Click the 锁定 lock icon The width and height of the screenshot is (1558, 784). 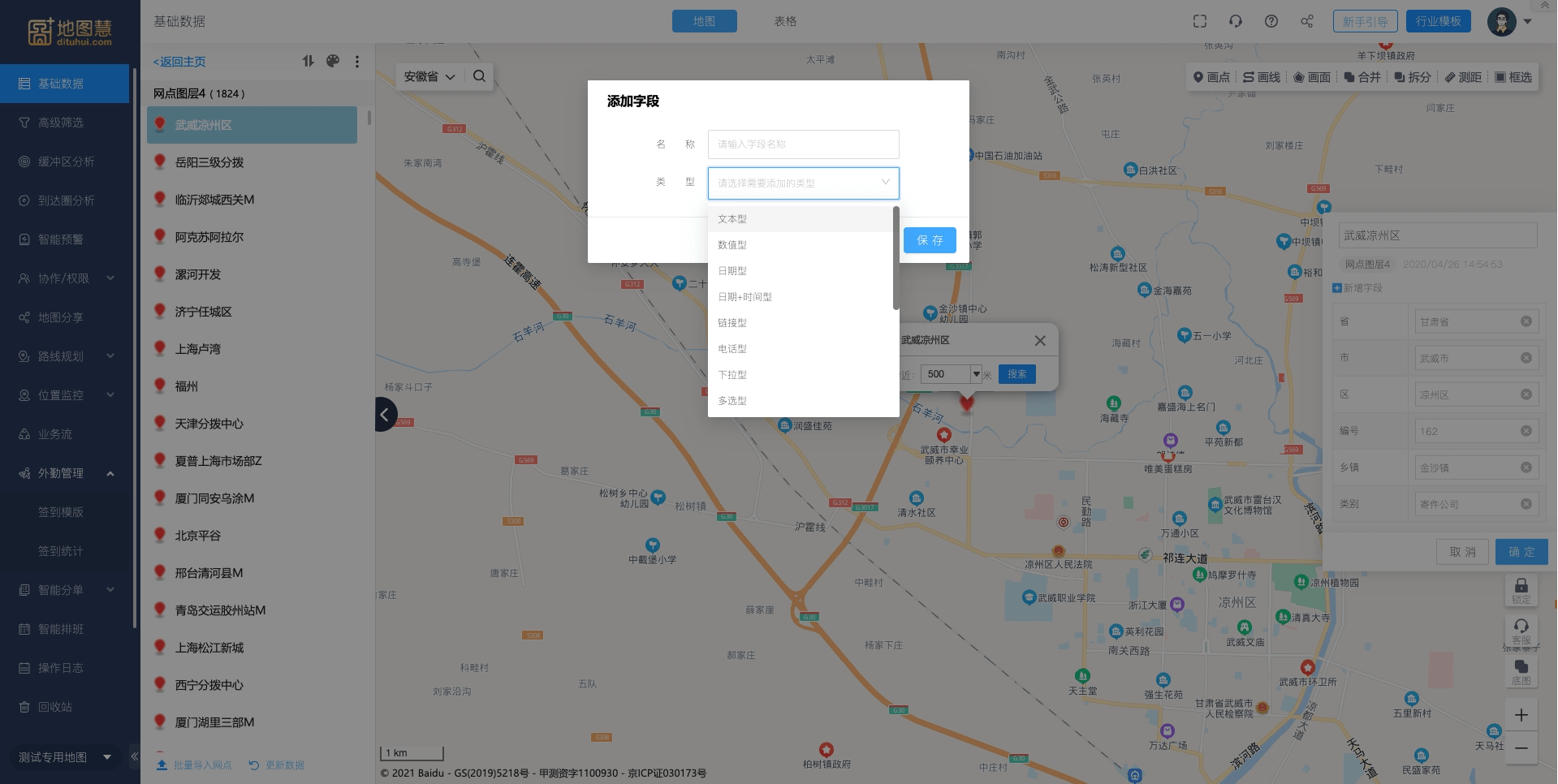(1521, 590)
